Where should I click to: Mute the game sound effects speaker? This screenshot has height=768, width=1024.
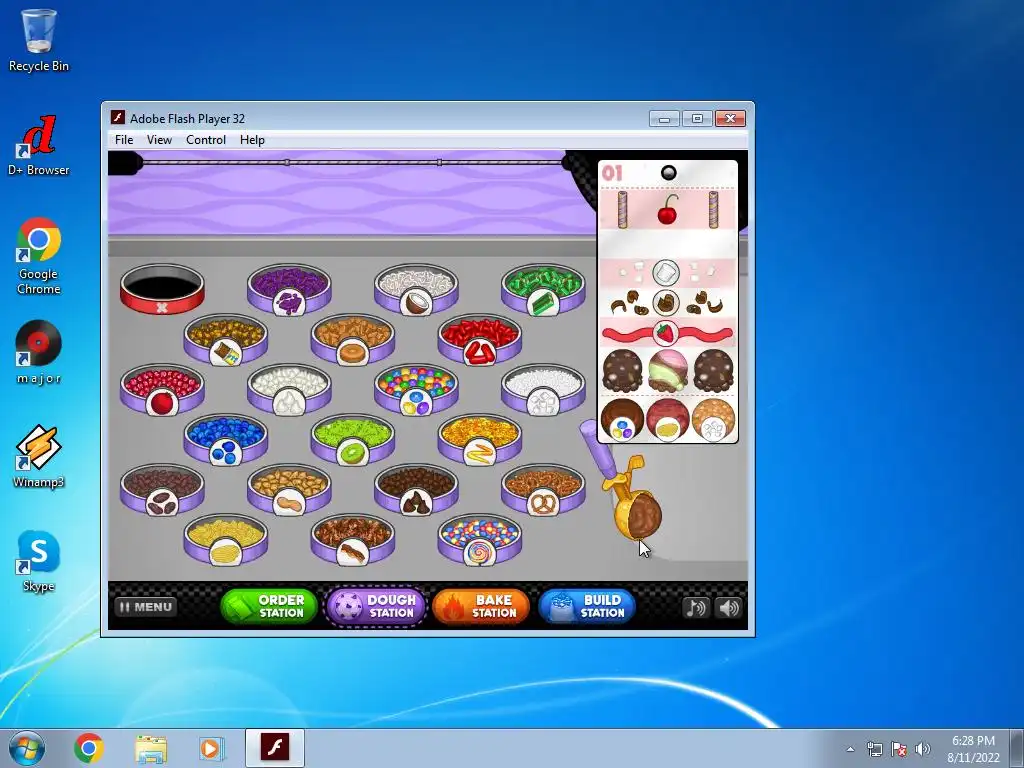pos(729,607)
